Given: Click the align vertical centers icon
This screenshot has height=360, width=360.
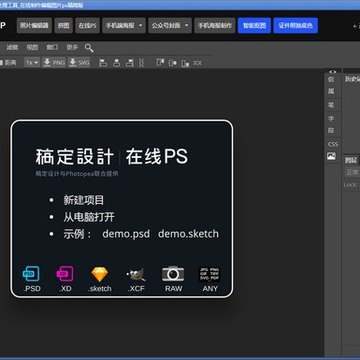Looking at the screenshot, I should coord(172,63).
